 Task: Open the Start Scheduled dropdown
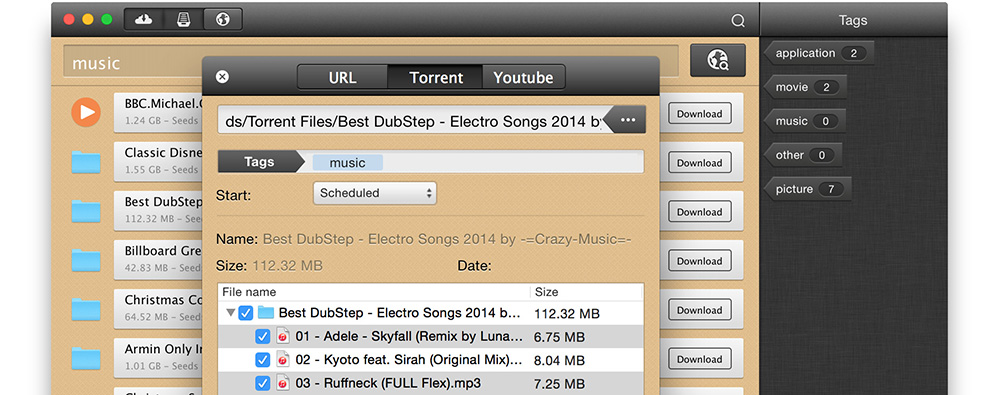click(375, 193)
